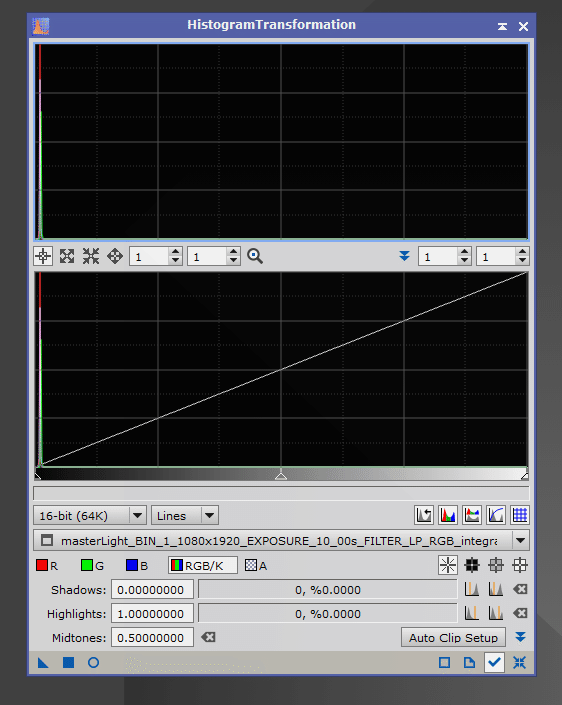
Task: Close the HistogramTransformation window
Action: coord(523,27)
